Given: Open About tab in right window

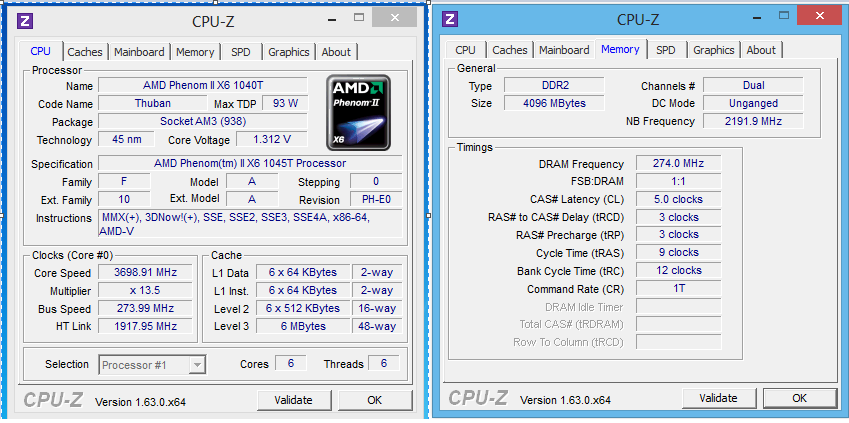Looking at the screenshot, I should pos(761,50).
